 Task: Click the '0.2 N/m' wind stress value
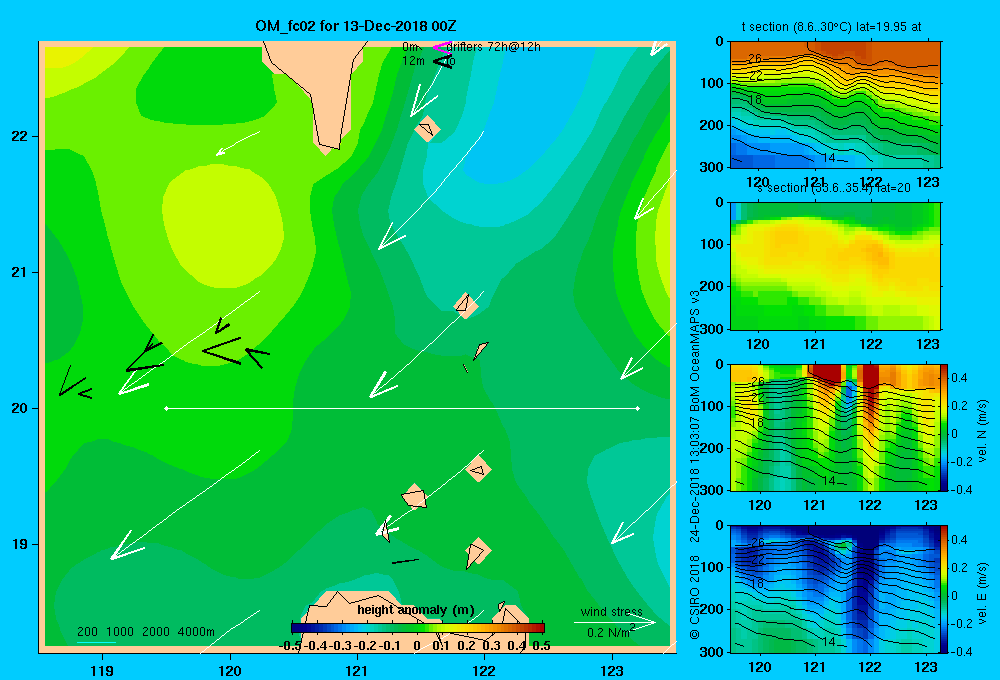[610, 632]
